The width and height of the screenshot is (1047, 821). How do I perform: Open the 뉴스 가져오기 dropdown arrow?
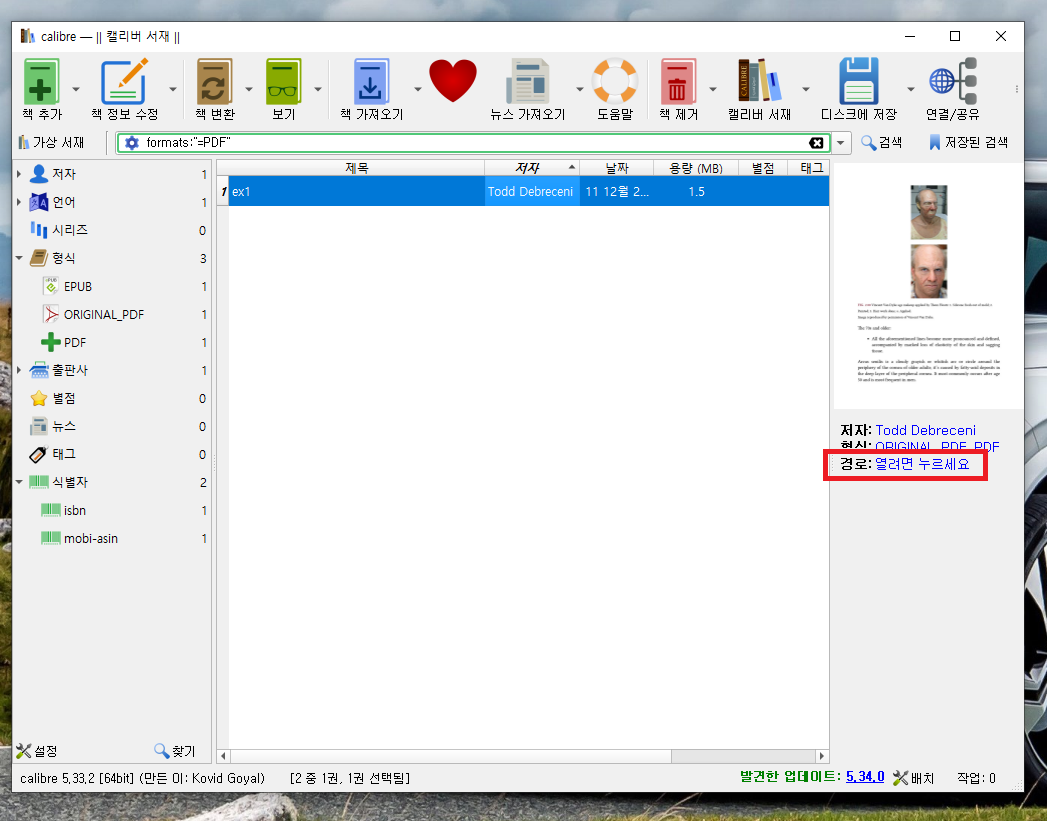point(580,89)
